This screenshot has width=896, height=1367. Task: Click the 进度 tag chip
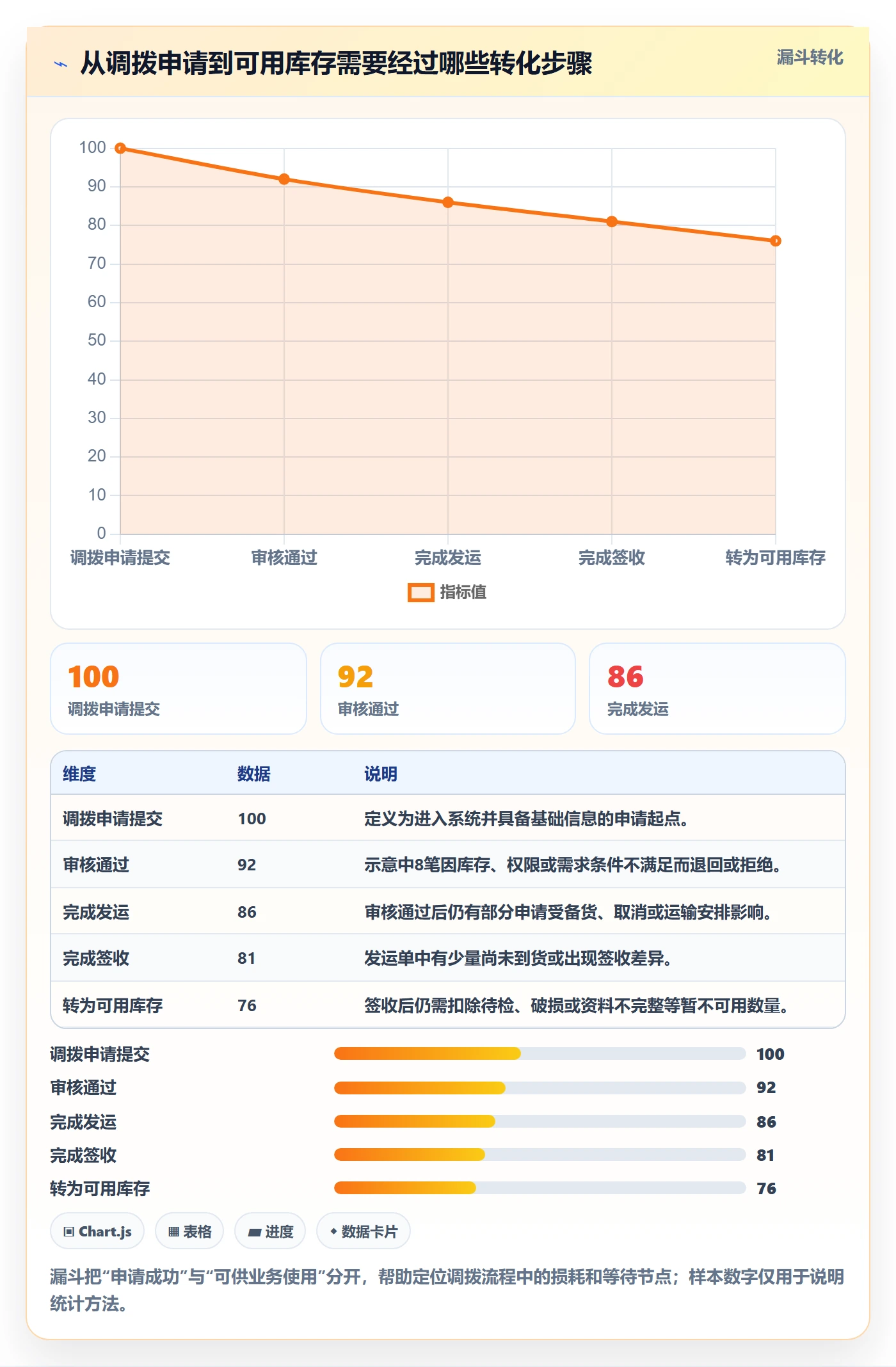(x=270, y=1231)
